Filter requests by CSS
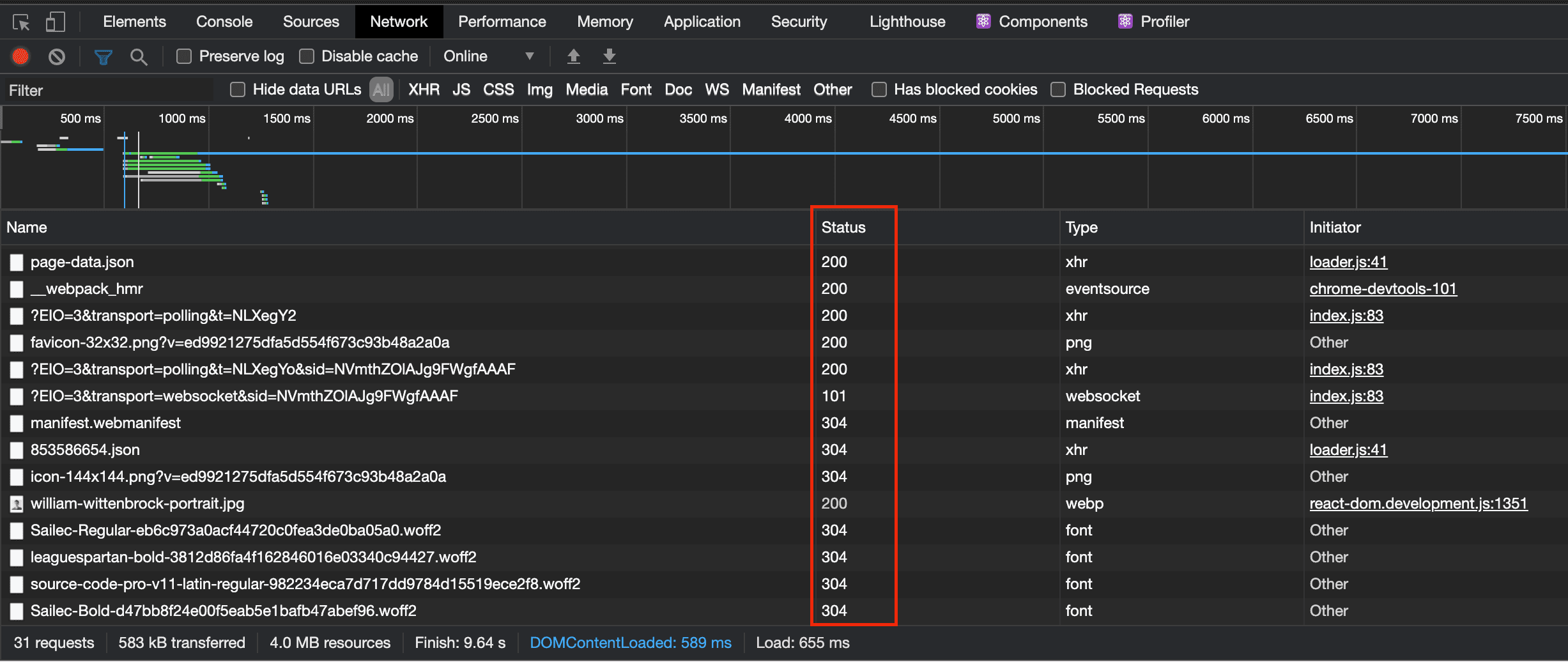The width and height of the screenshot is (1568, 662). 498,89
